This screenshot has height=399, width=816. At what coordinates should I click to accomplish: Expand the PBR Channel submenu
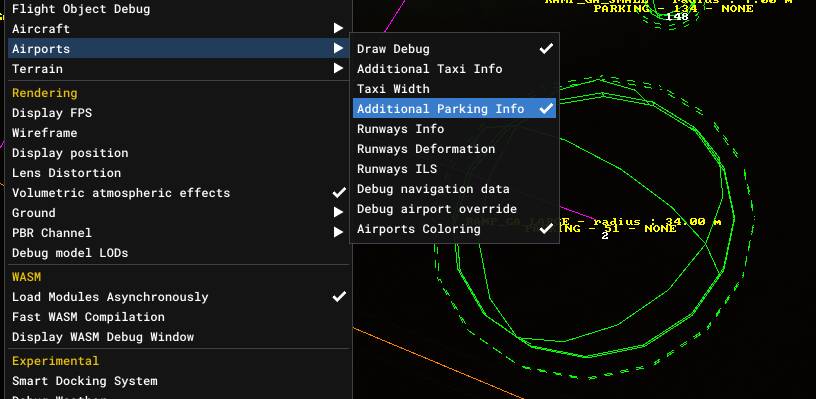pyautogui.click(x=178, y=233)
